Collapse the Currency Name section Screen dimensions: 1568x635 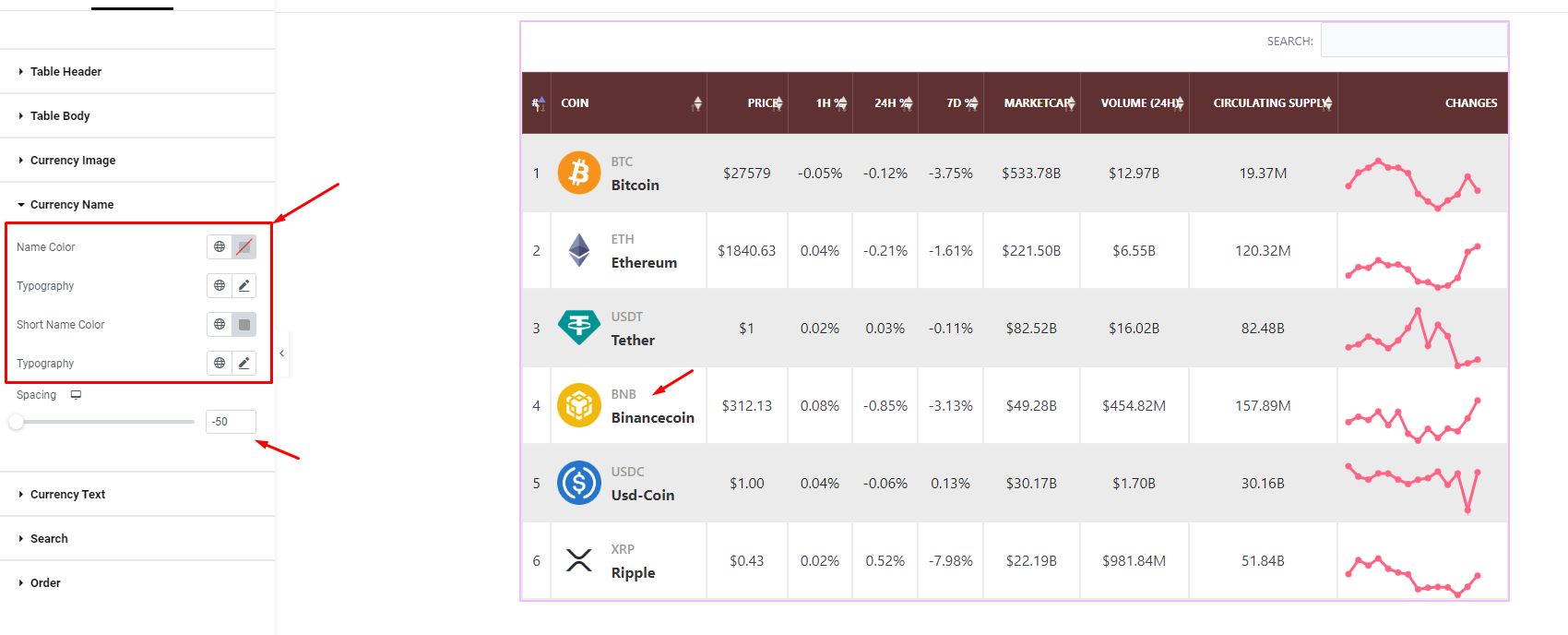pyautogui.click(x=70, y=204)
